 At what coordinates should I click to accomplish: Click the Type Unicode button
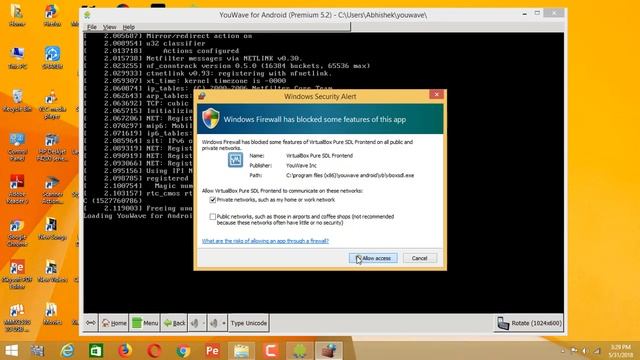(x=249, y=323)
